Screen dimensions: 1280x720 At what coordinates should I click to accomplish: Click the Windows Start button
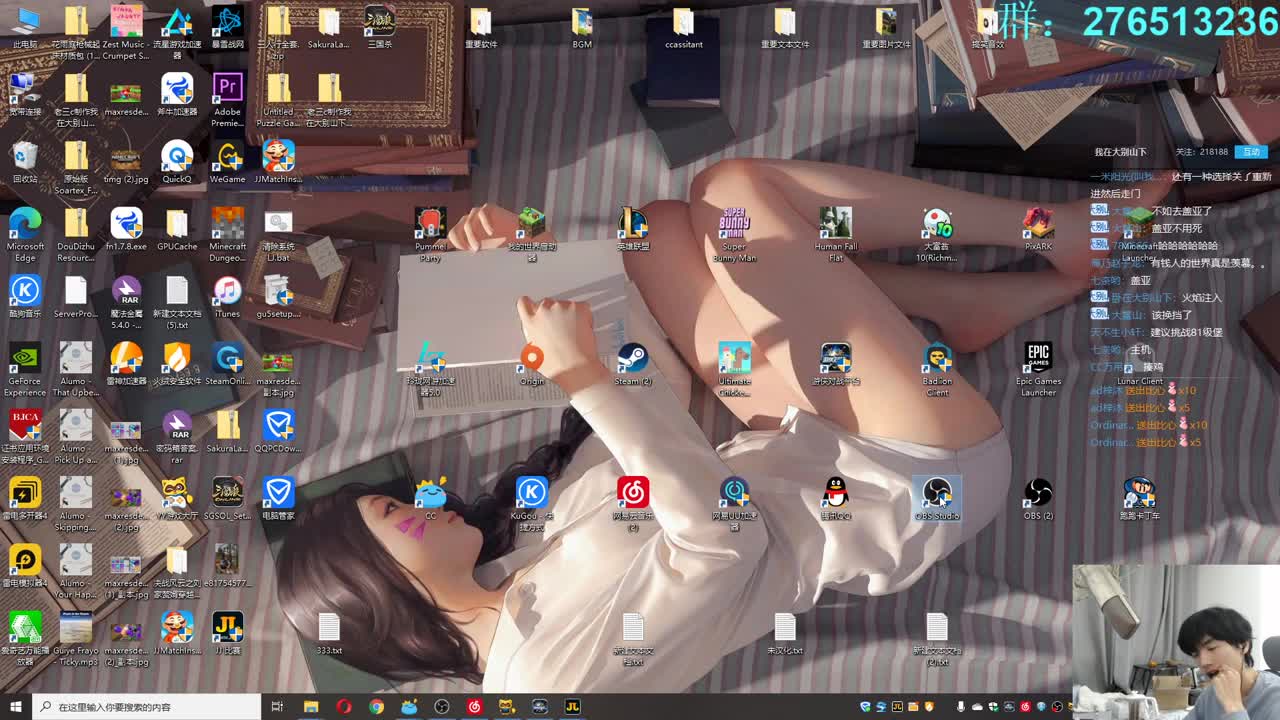[16, 707]
